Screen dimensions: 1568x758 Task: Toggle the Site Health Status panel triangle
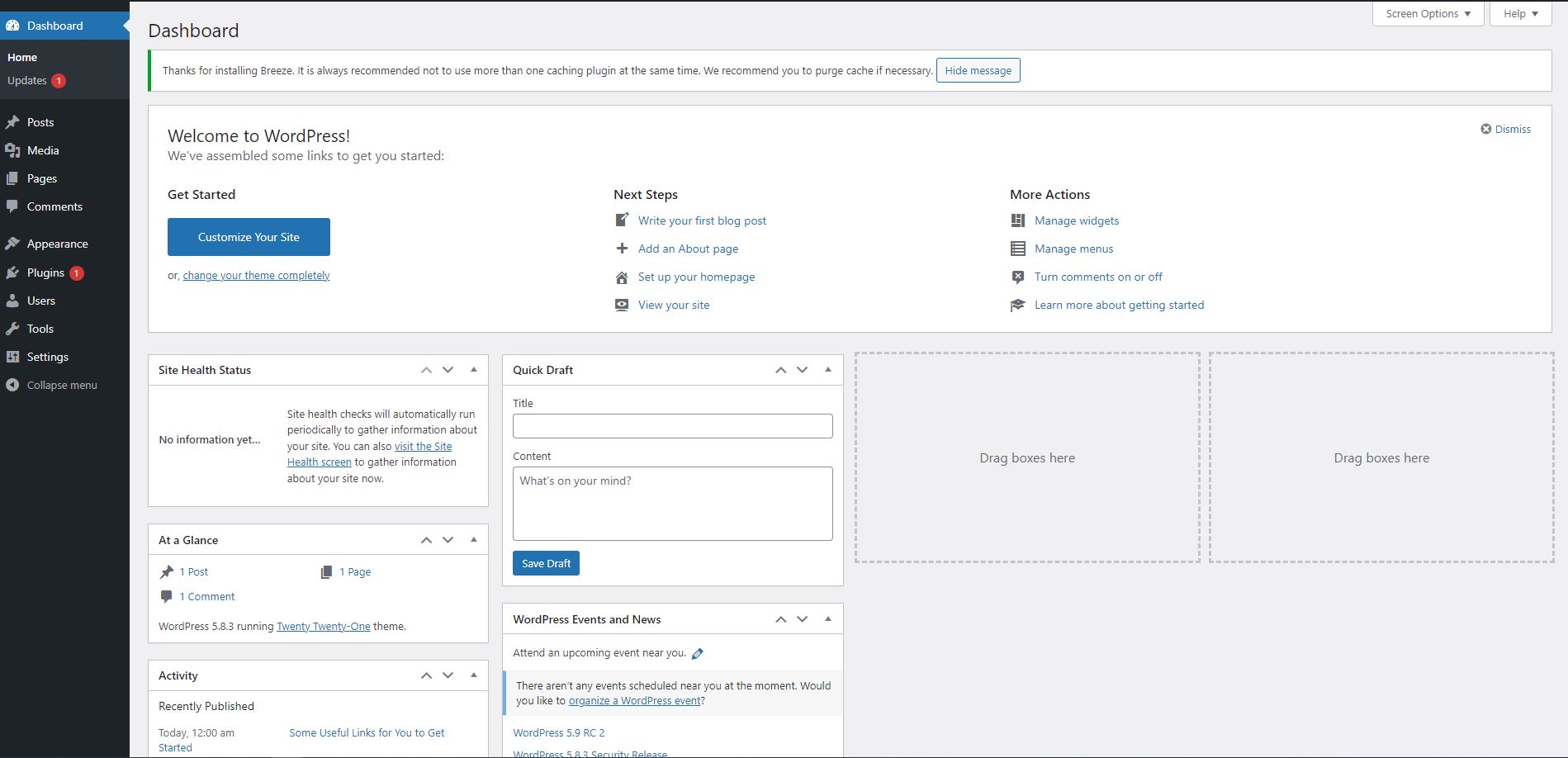[x=474, y=370]
